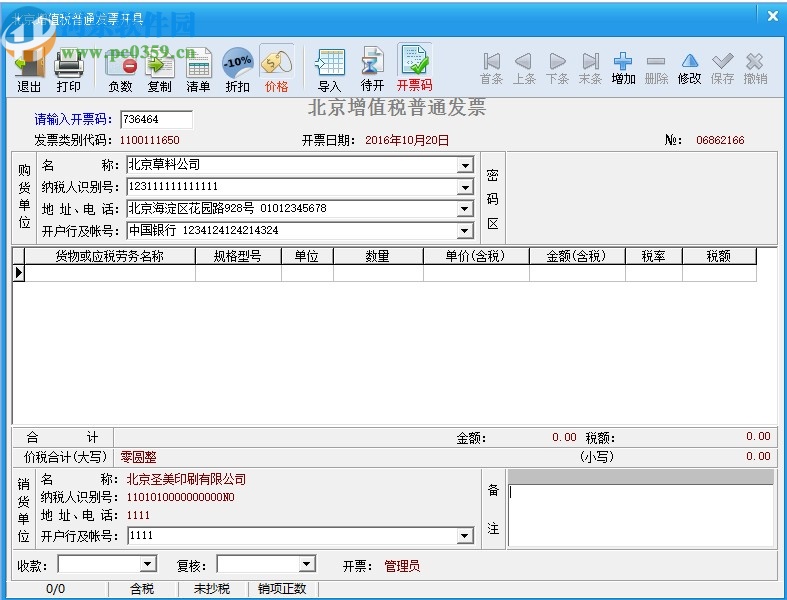Screen dimensions: 787x600
Task: Click the 销项正数 status bar entry
Action: [282, 589]
